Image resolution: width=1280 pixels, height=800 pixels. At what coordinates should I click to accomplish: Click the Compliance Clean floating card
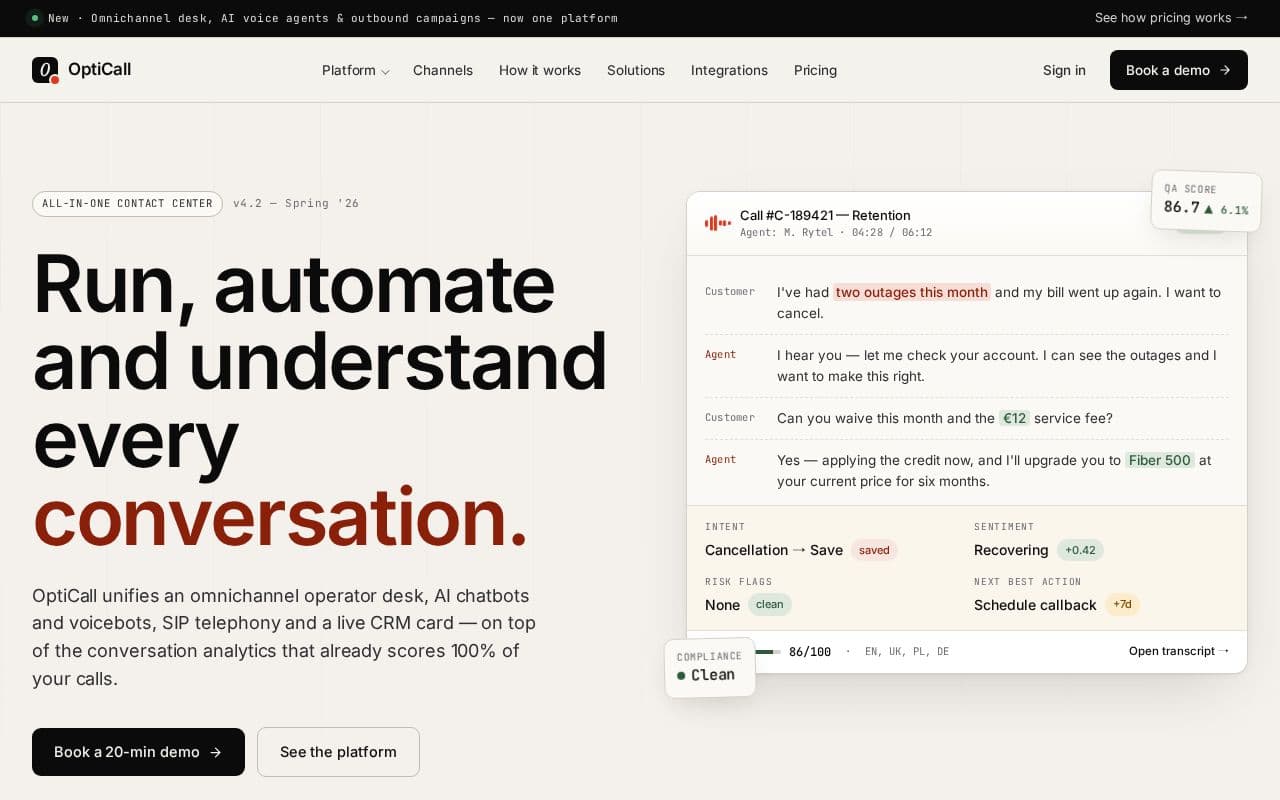(x=710, y=667)
